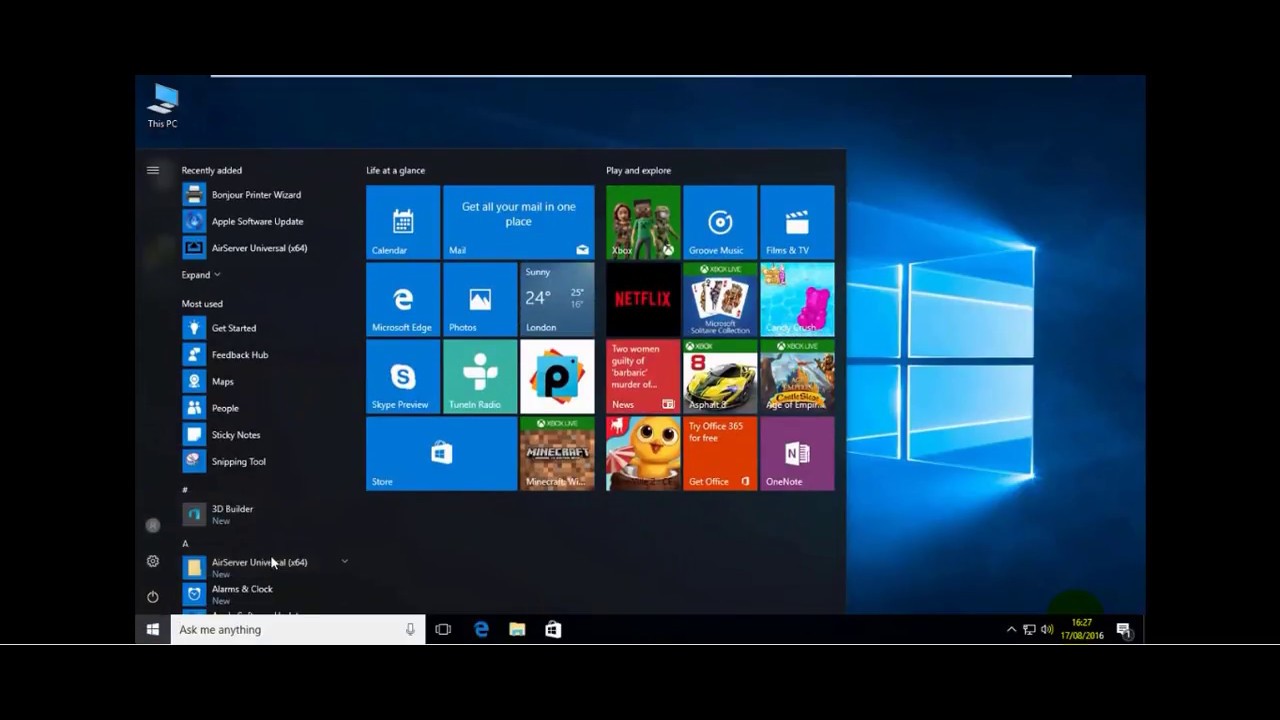The image size is (1280, 720).
Task: Click the taskbar clock showing 16:27
Action: (x=1082, y=629)
